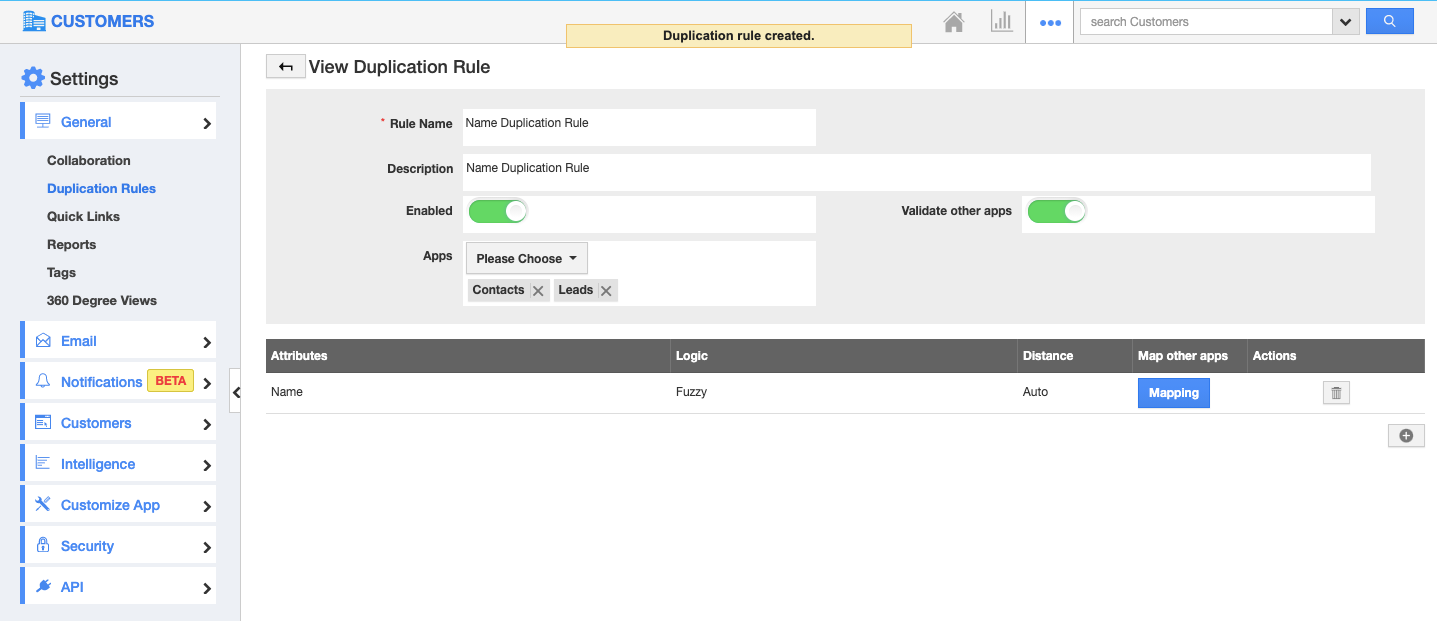Collapse the left settings sidebar

point(236,393)
